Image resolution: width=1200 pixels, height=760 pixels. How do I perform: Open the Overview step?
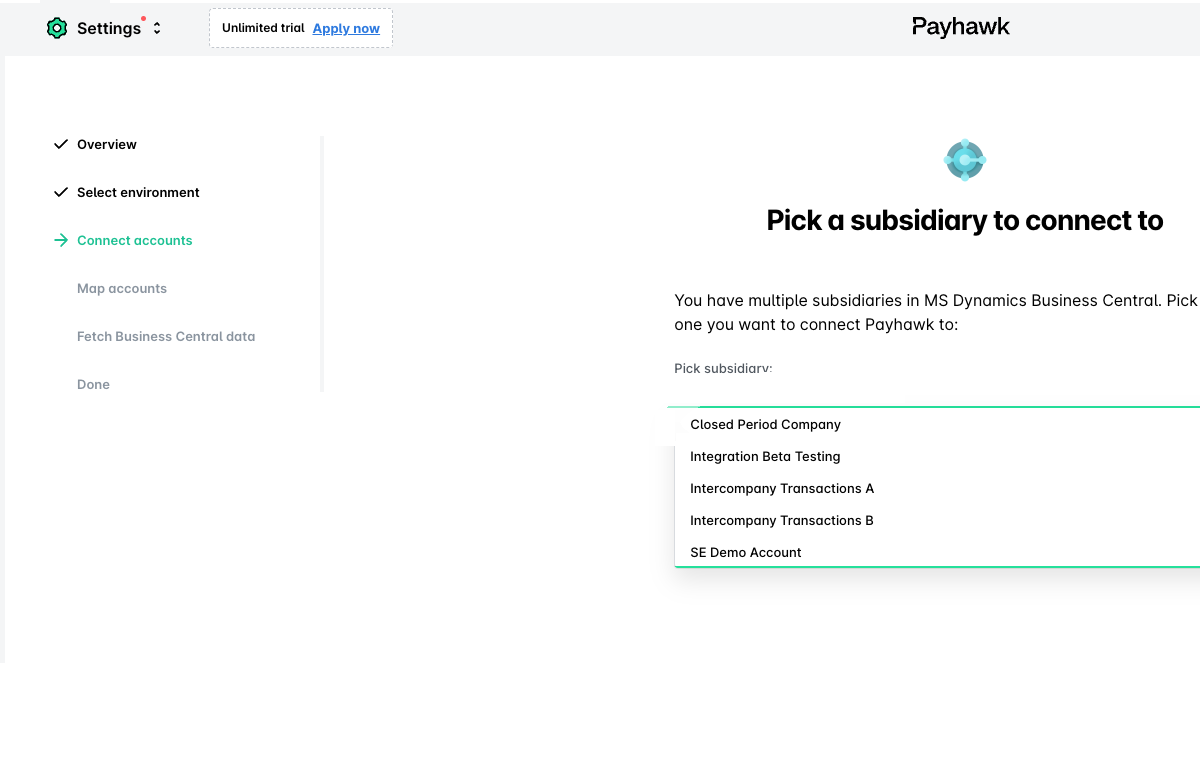(107, 144)
